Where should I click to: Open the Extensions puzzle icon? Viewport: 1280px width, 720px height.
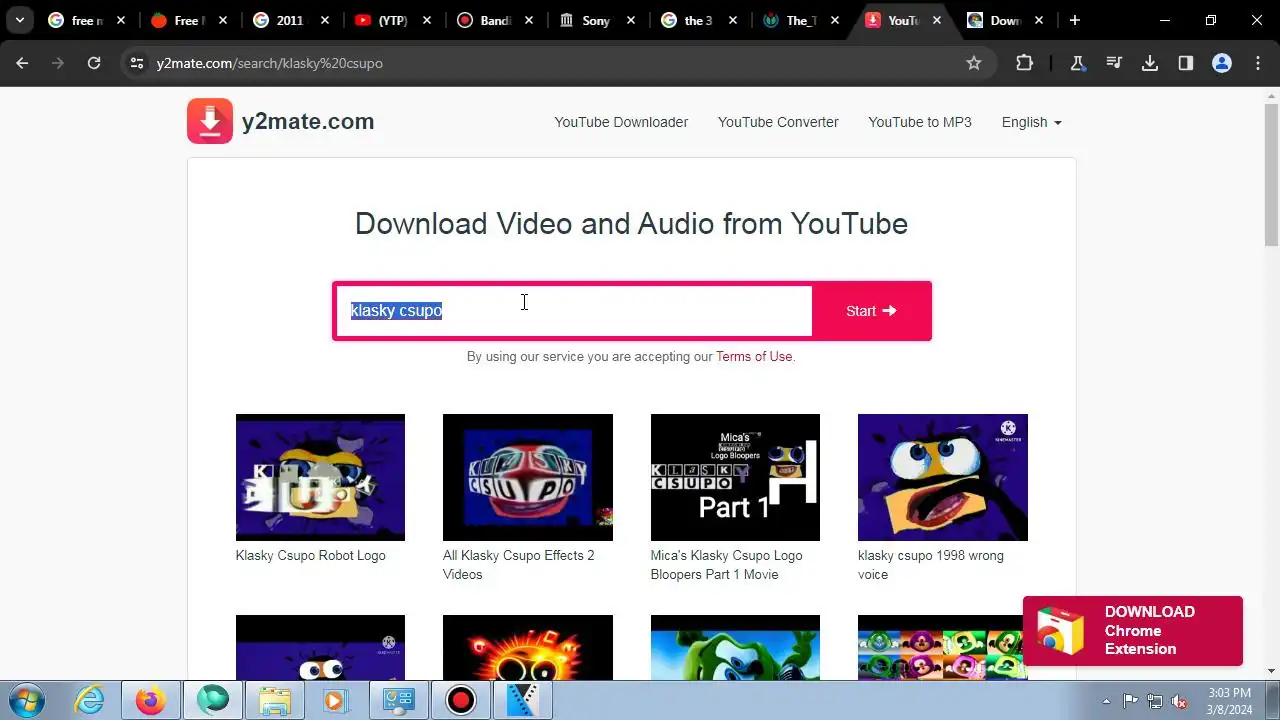pyautogui.click(x=1024, y=63)
